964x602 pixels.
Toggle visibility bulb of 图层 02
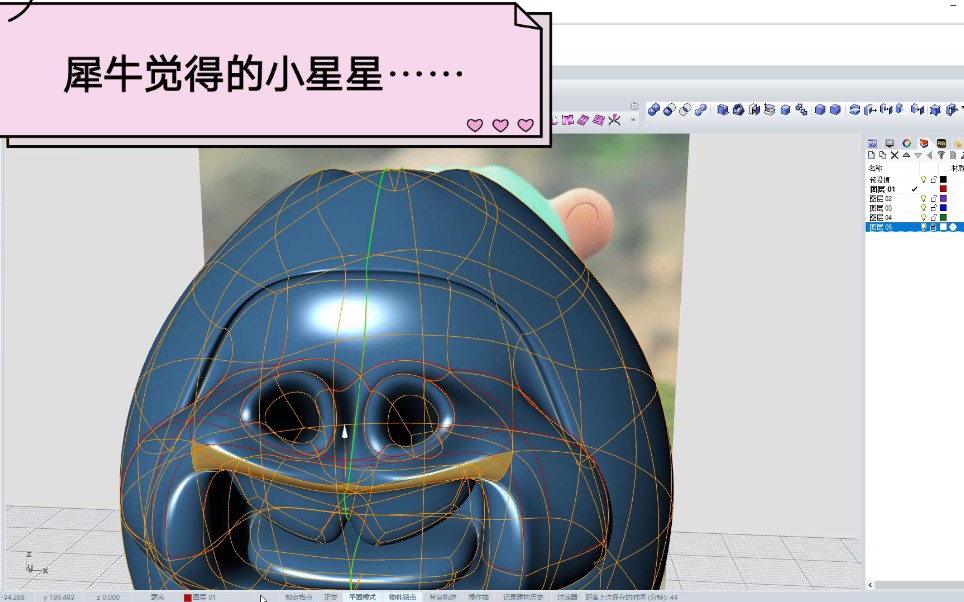point(924,199)
